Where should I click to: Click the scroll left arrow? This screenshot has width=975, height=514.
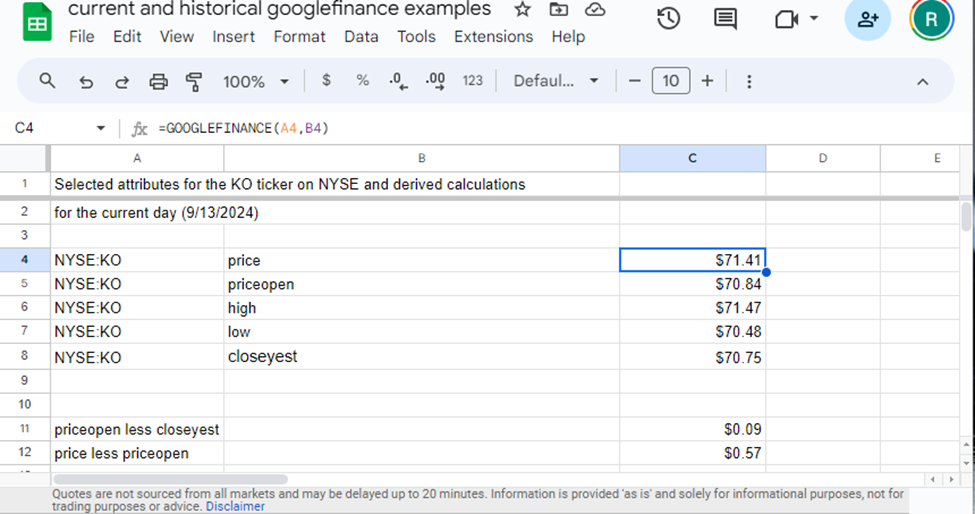click(933, 479)
